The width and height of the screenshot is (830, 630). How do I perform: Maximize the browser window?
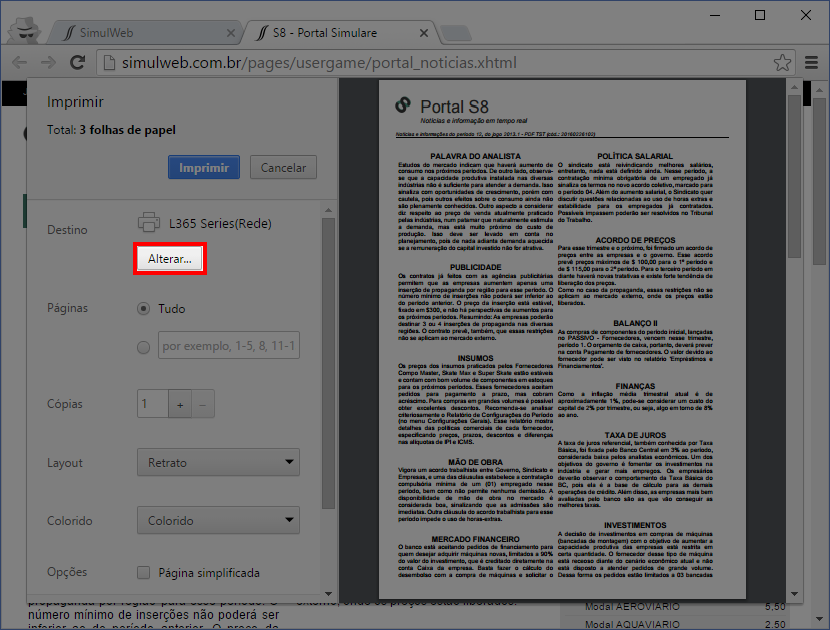click(760, 15)
